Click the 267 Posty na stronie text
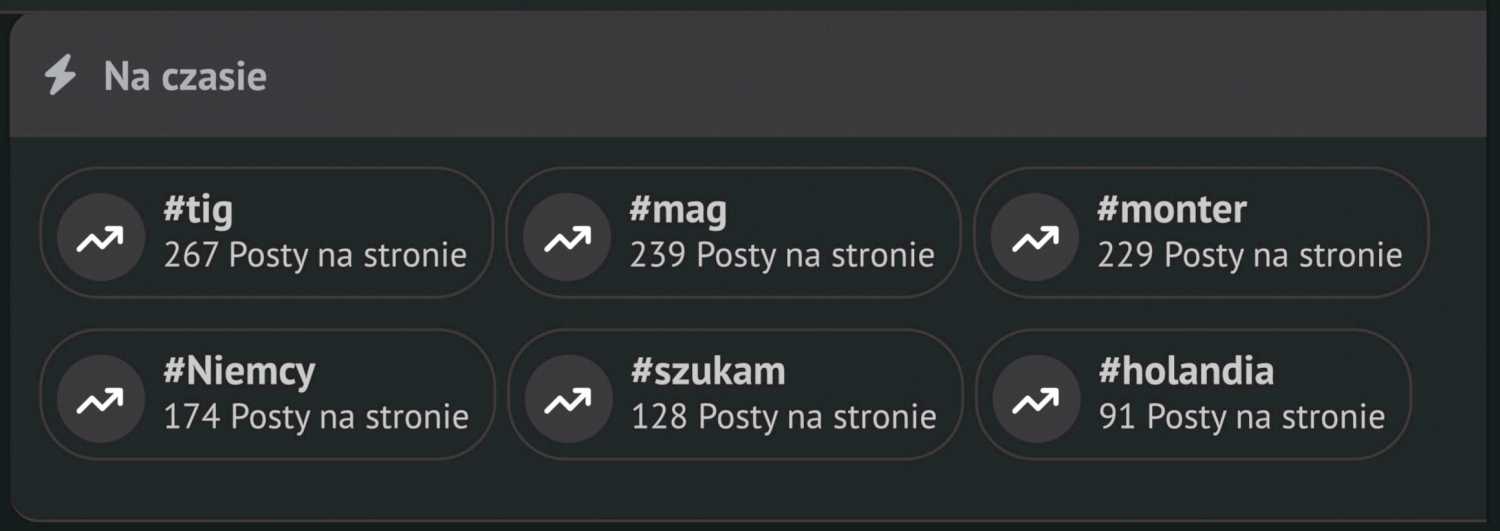This screenshot has height=531, width=1500. 315,255
